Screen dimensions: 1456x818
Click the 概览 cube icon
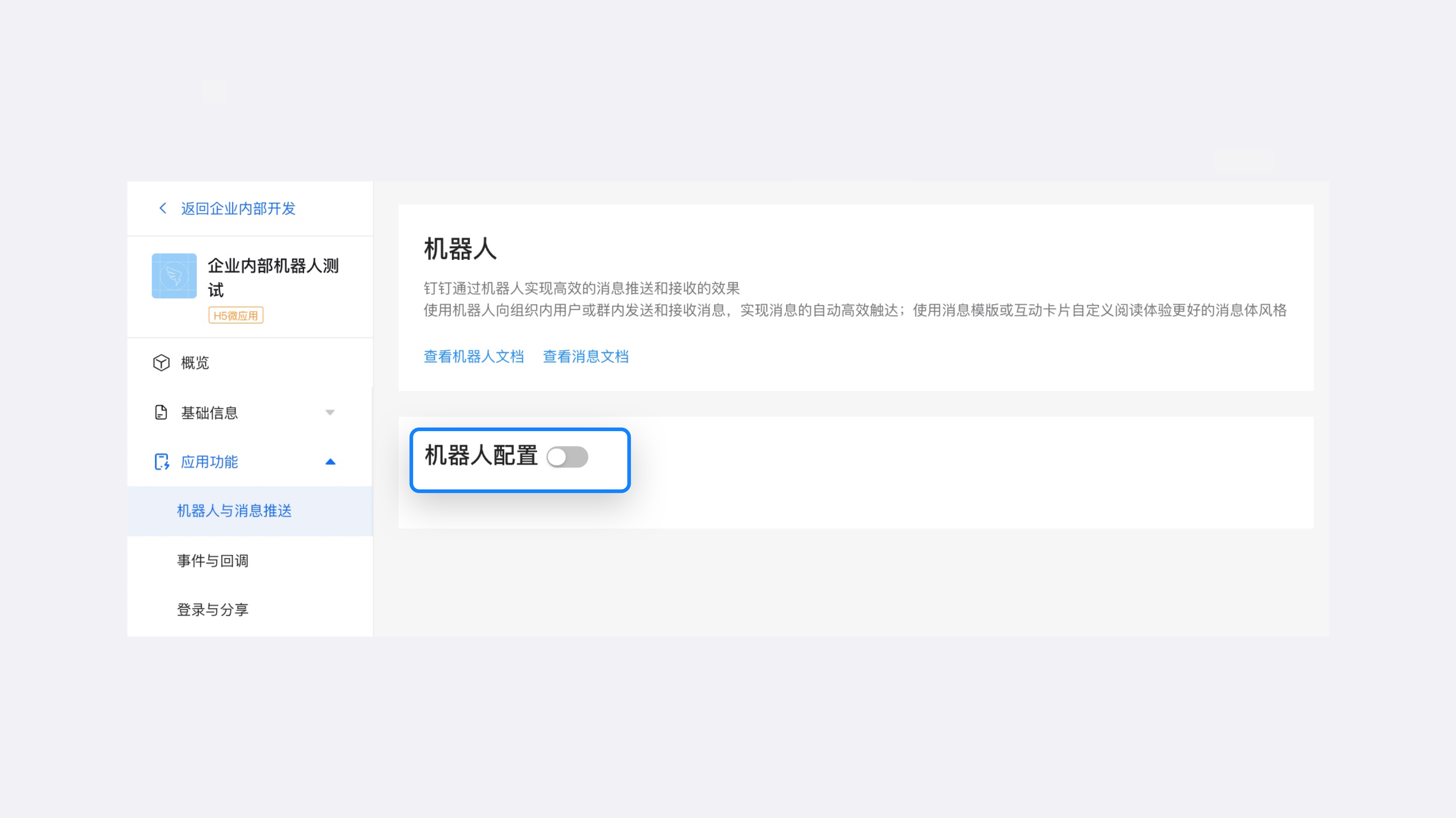[161, 363]
